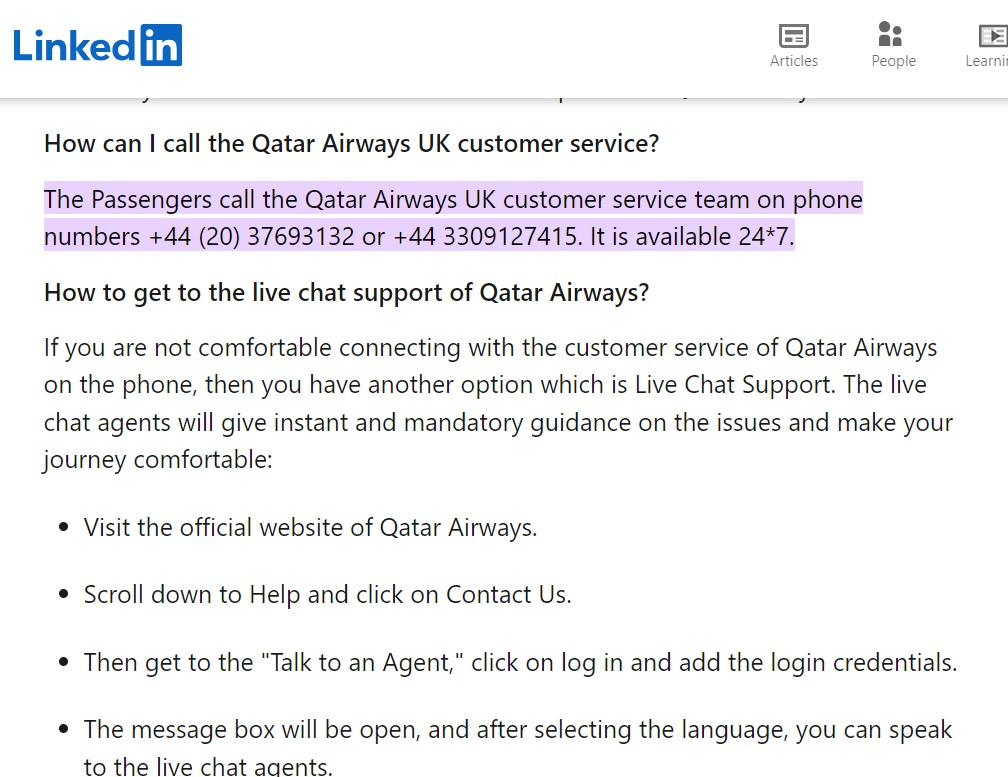Click bullet "The message box will be open"

[x=518, y=748]
